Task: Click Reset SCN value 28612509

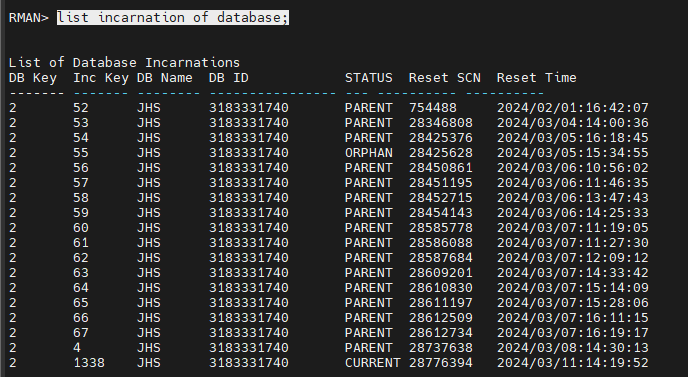Action: tap(441, 318)
